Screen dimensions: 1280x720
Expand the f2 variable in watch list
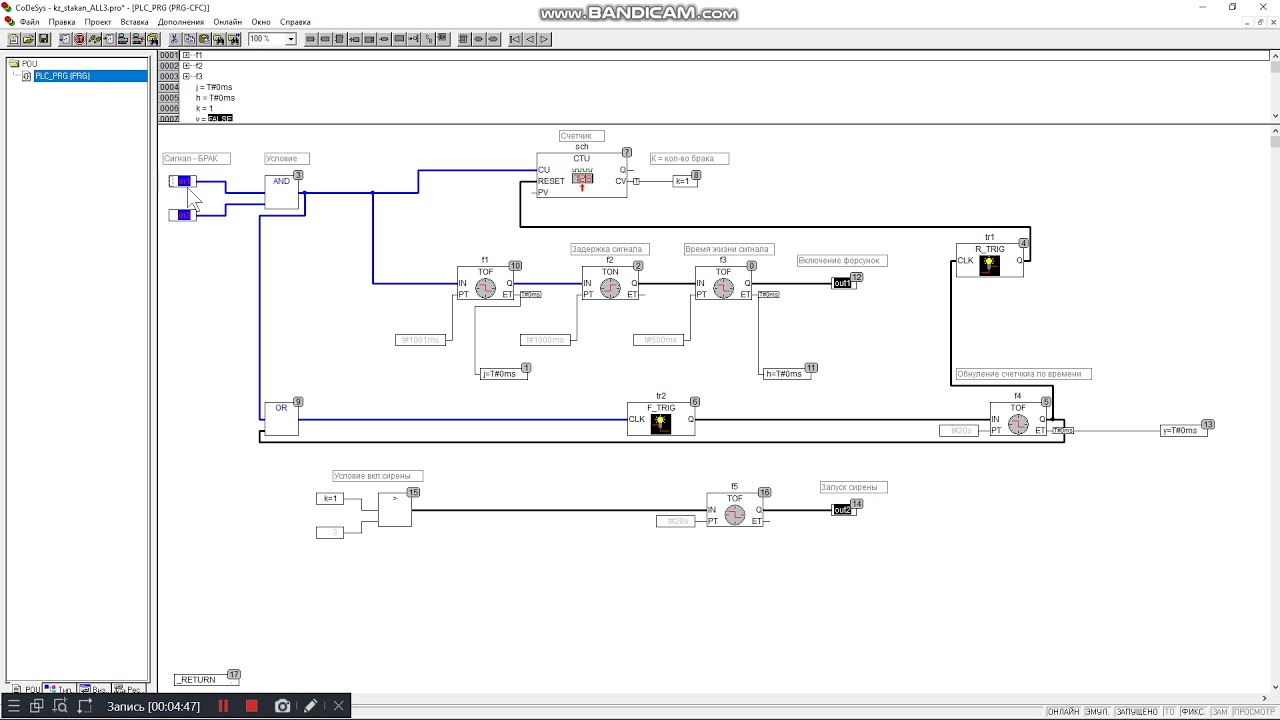coord(186,66)
